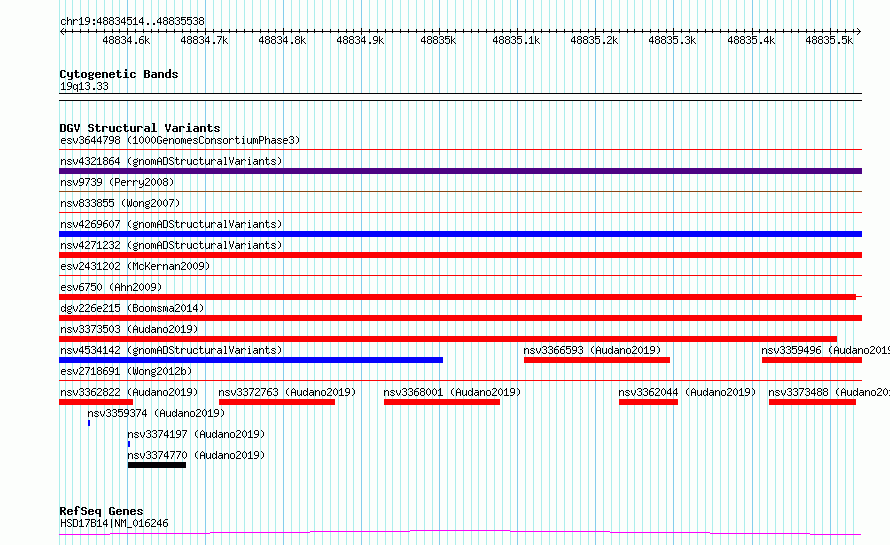Open the nsv3366593 (Audano2019) label
The width and height of the screenshot is (890, 545).
pos(592,350)
